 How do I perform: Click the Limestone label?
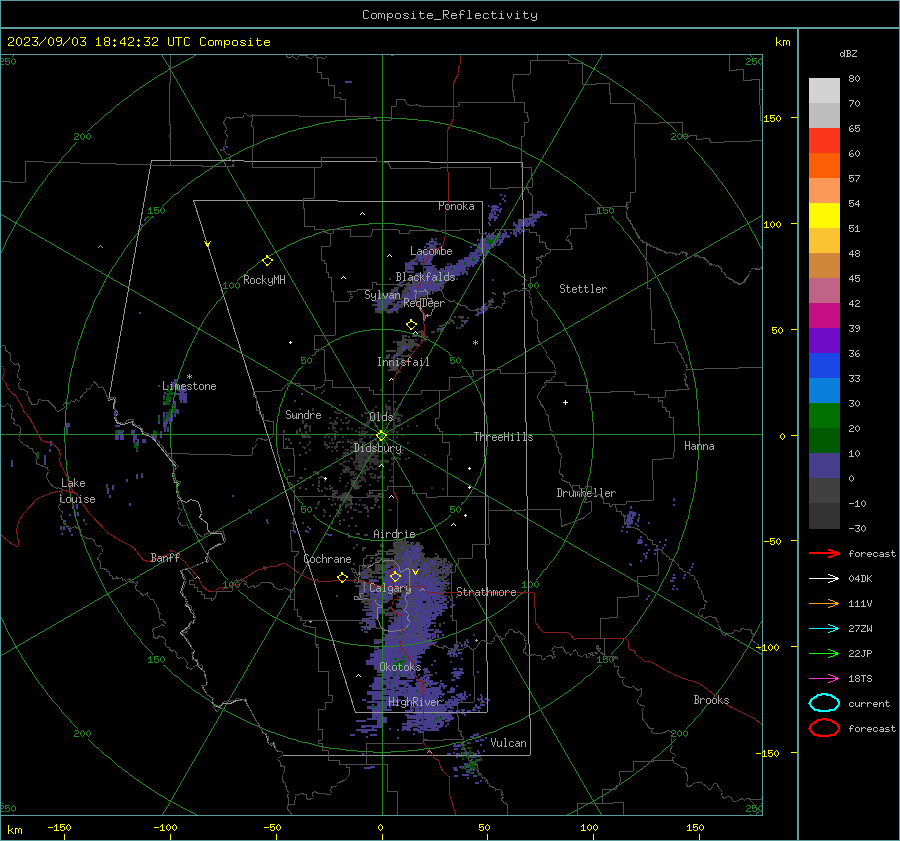(x=189, y=386)
